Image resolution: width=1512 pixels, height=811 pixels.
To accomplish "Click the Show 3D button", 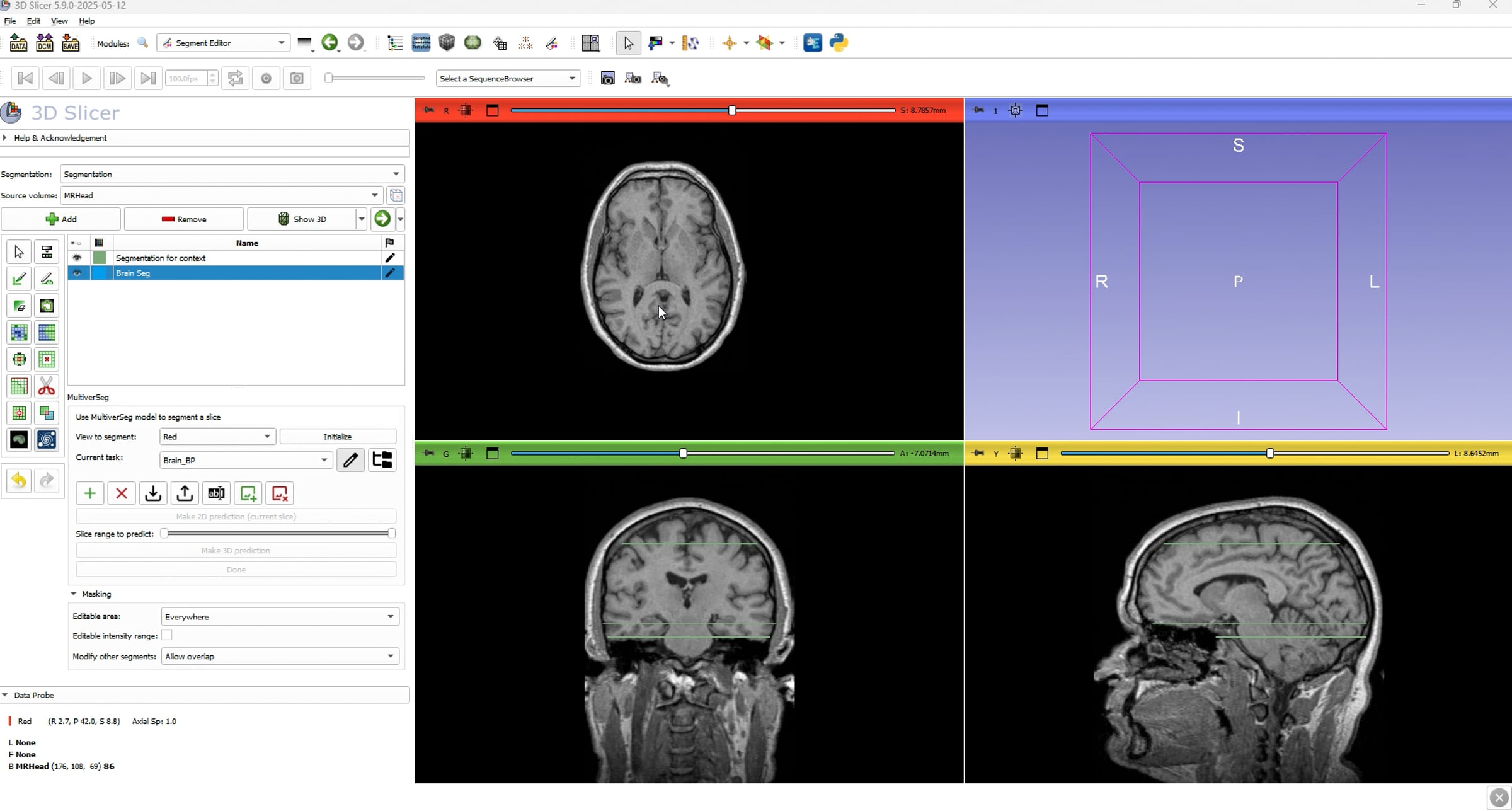I will coord(302,219).
